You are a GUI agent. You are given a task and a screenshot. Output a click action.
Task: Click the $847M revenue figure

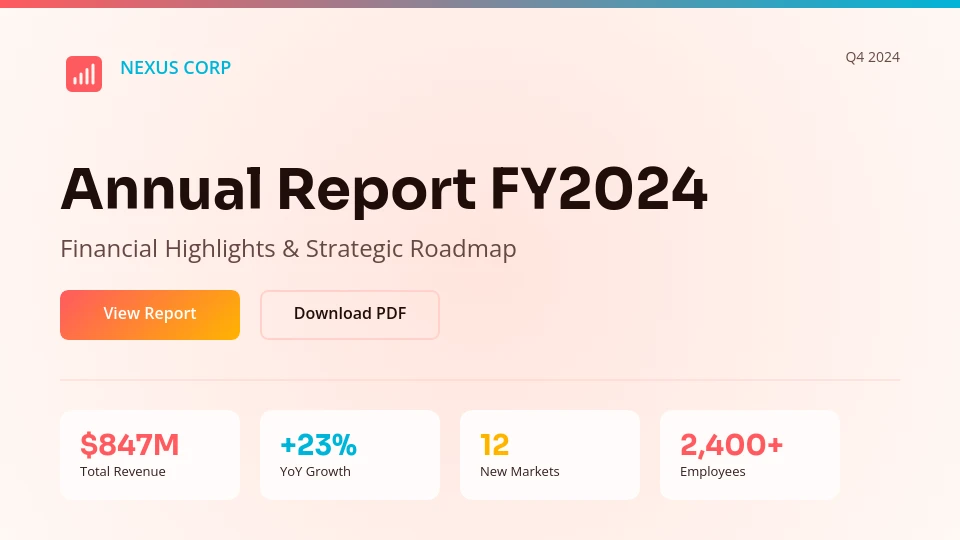coord(129,444)
